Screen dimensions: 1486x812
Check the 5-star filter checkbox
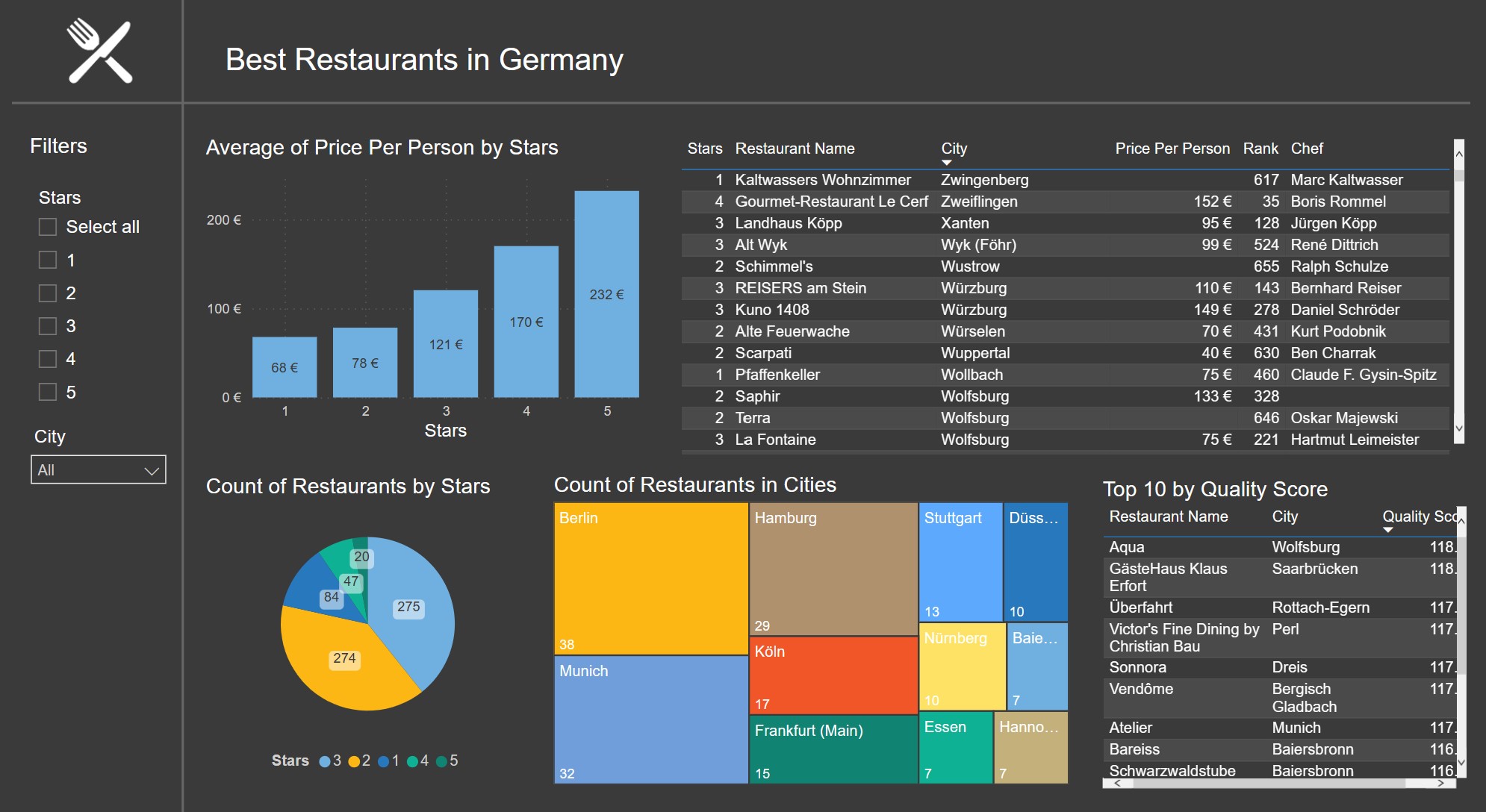[47, 392]
